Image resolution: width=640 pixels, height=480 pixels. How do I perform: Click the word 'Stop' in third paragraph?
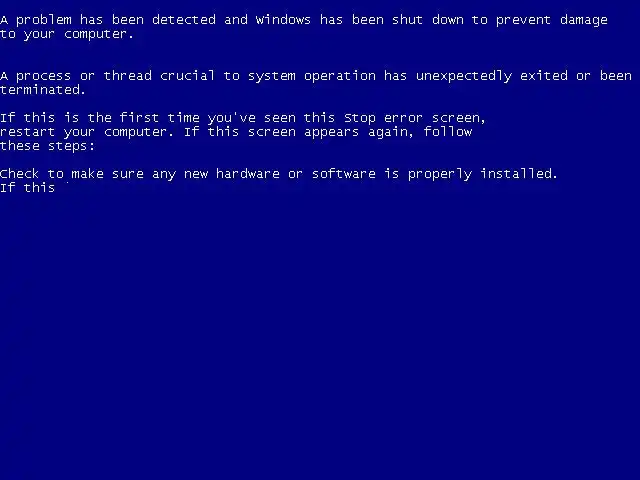coord(360,118)
